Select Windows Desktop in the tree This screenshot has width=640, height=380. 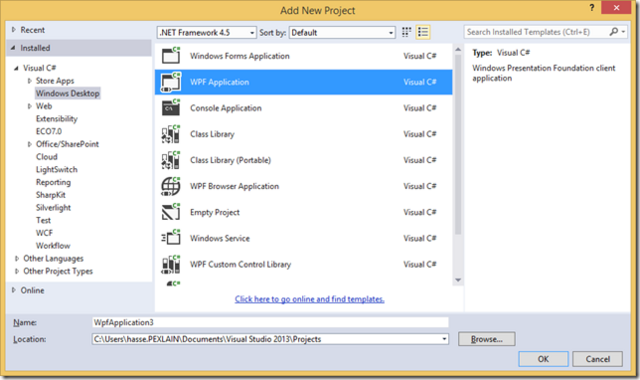[68, 93]
